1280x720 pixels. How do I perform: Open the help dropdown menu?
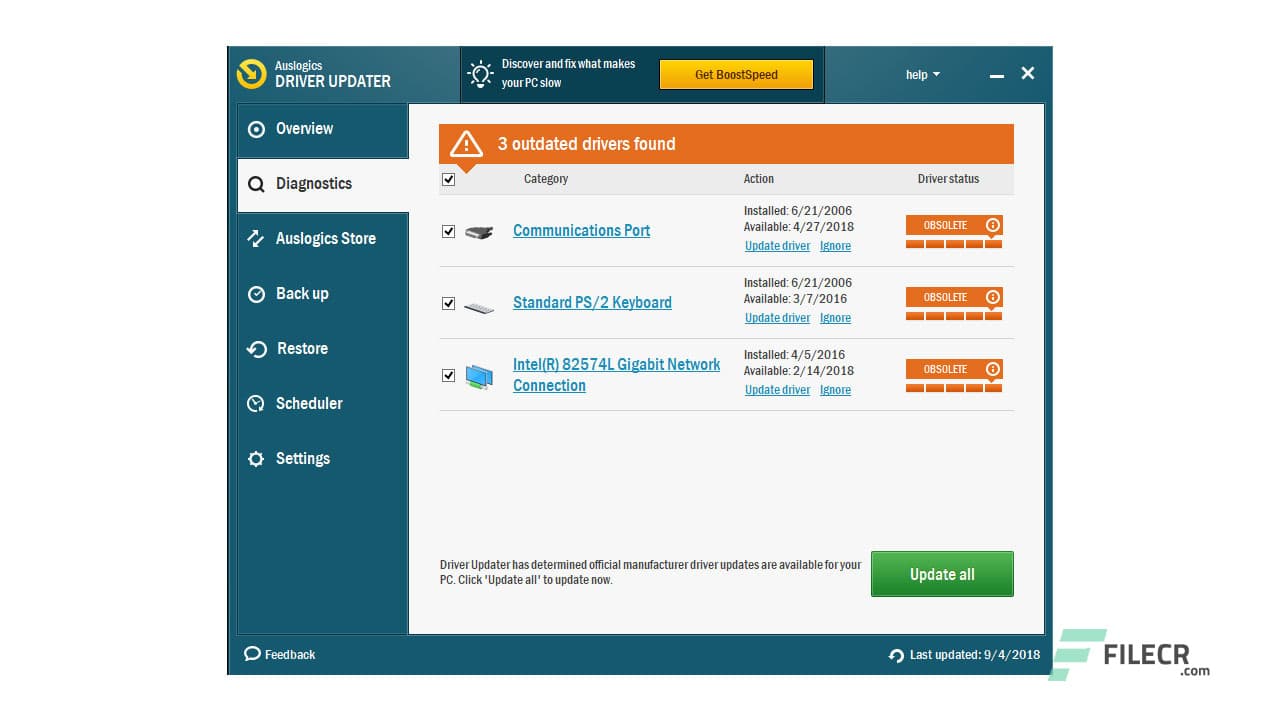point(921,74)
